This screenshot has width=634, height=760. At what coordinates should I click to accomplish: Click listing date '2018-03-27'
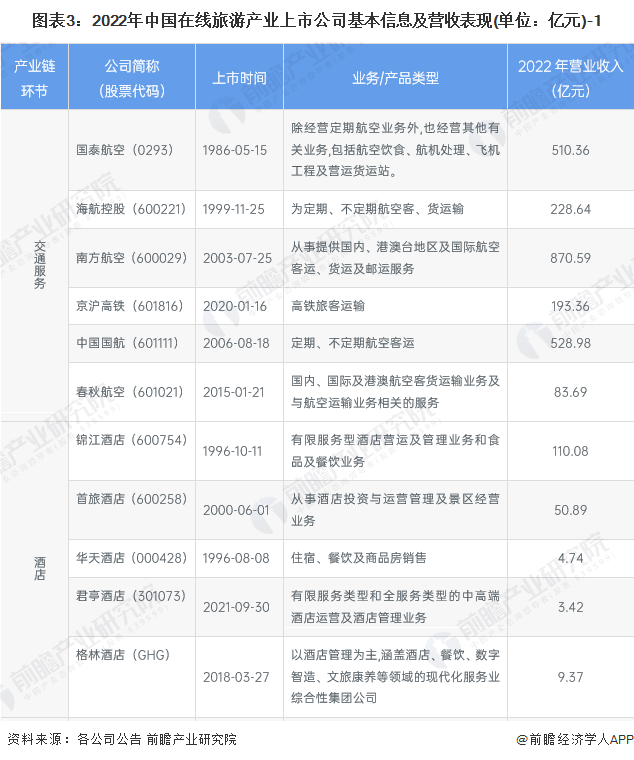click(236, 677)
